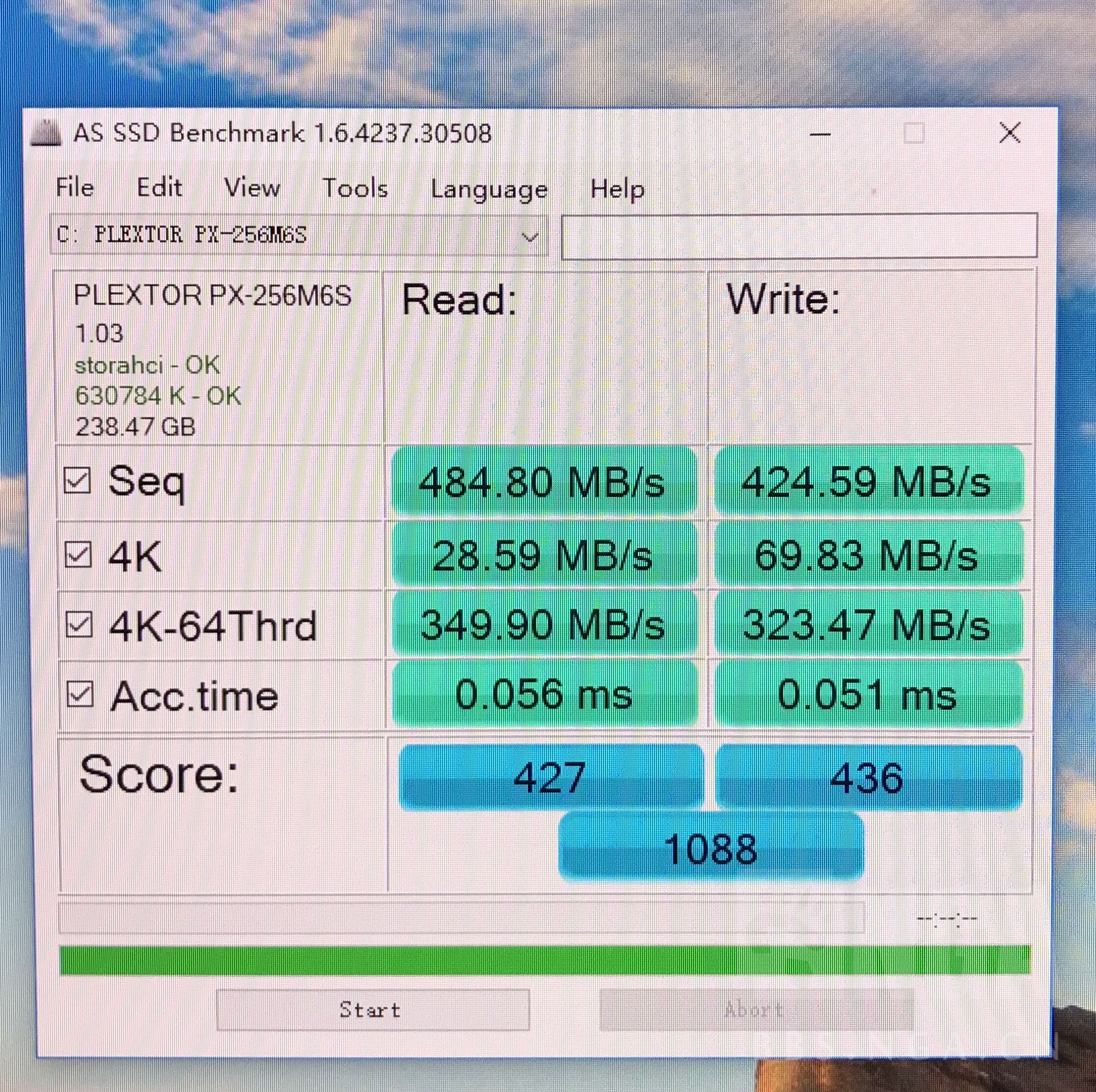Toggle the 4K test checkbox
This screenshot has height=1092, width=1096.
pyautogui.click(x=78, y=555)
